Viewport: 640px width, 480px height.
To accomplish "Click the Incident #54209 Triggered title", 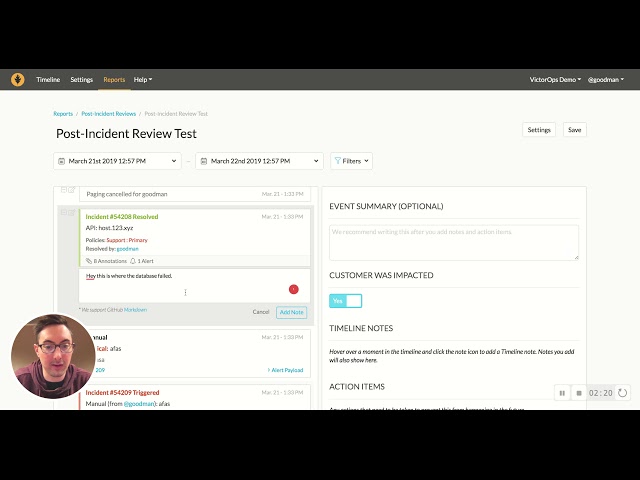I will tap(122, 393).
